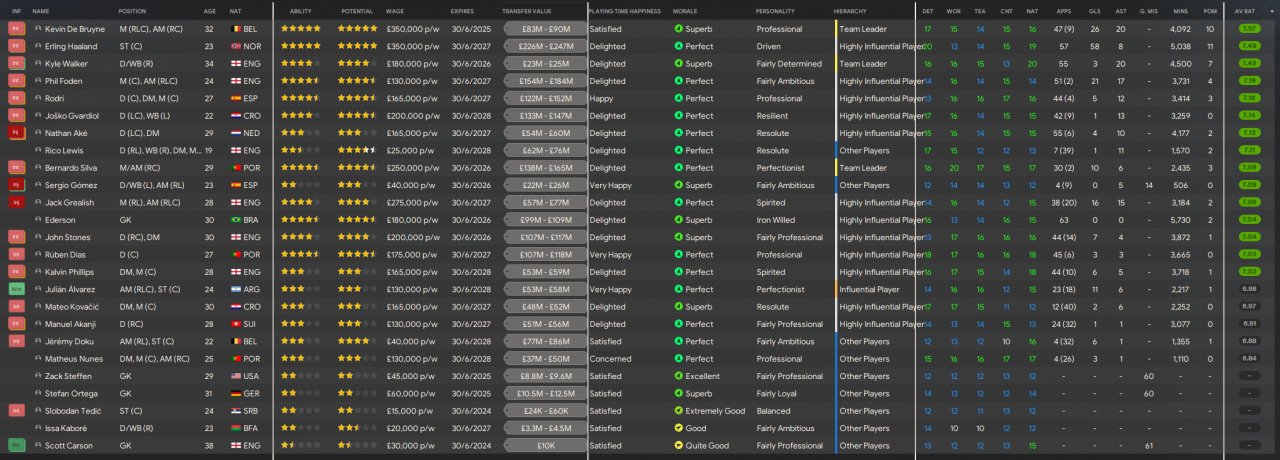Screen dimensions: 1280x460
Task: Click the Int status badge for Slobodan Tedić
Action: click(x=16, y=410)
